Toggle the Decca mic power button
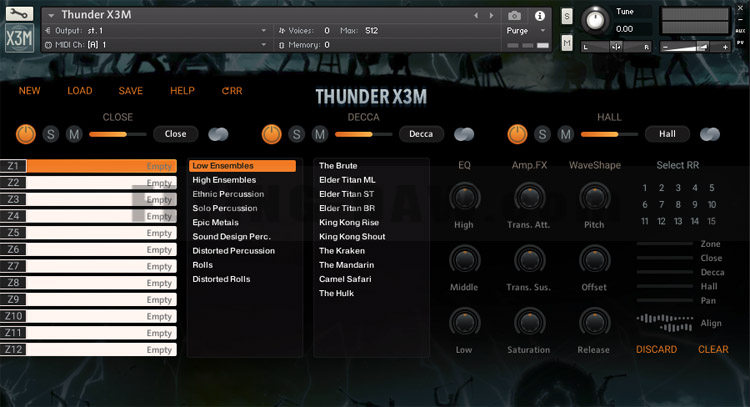This screenshot has height=407, width=750. (x=272, y=134)
